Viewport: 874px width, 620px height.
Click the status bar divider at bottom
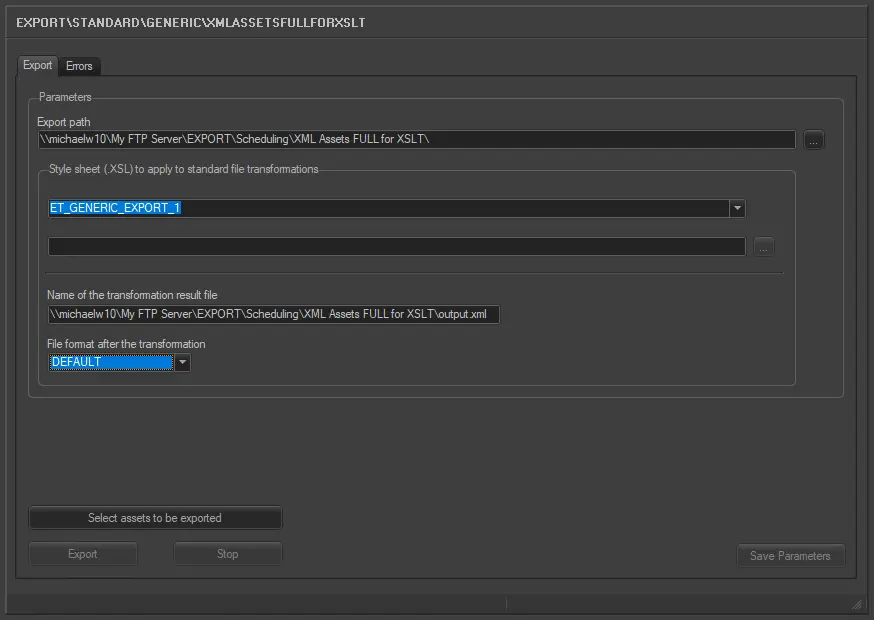point(506,603)
